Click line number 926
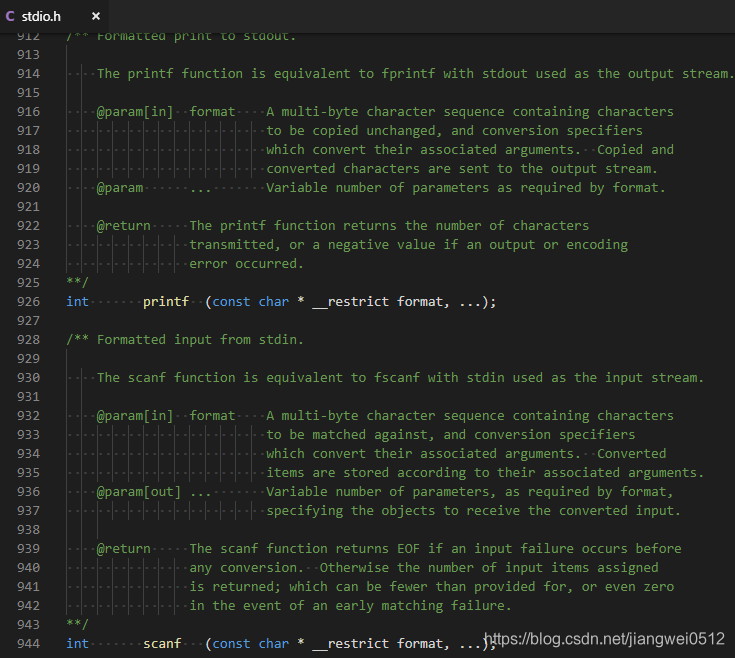 coord(28,302)
